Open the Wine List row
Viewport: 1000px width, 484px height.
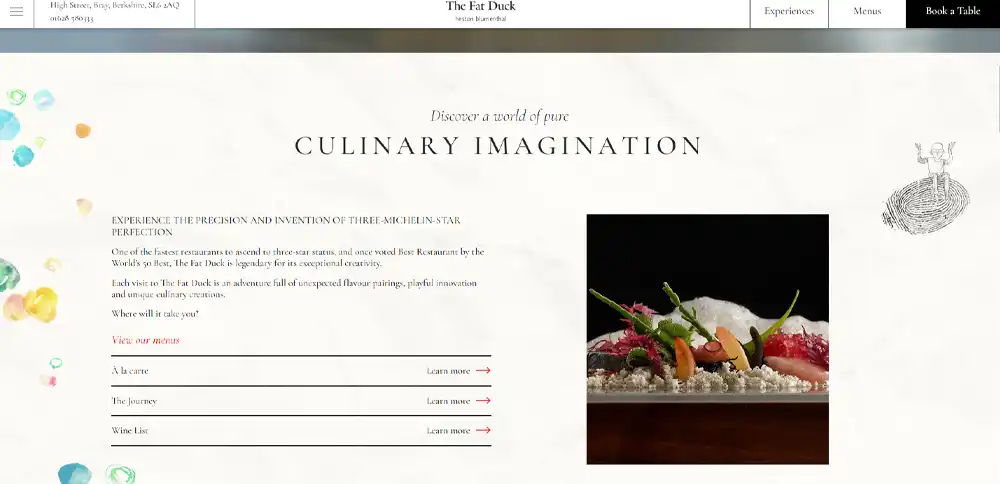pyautogui.click(x=301, y=430)
